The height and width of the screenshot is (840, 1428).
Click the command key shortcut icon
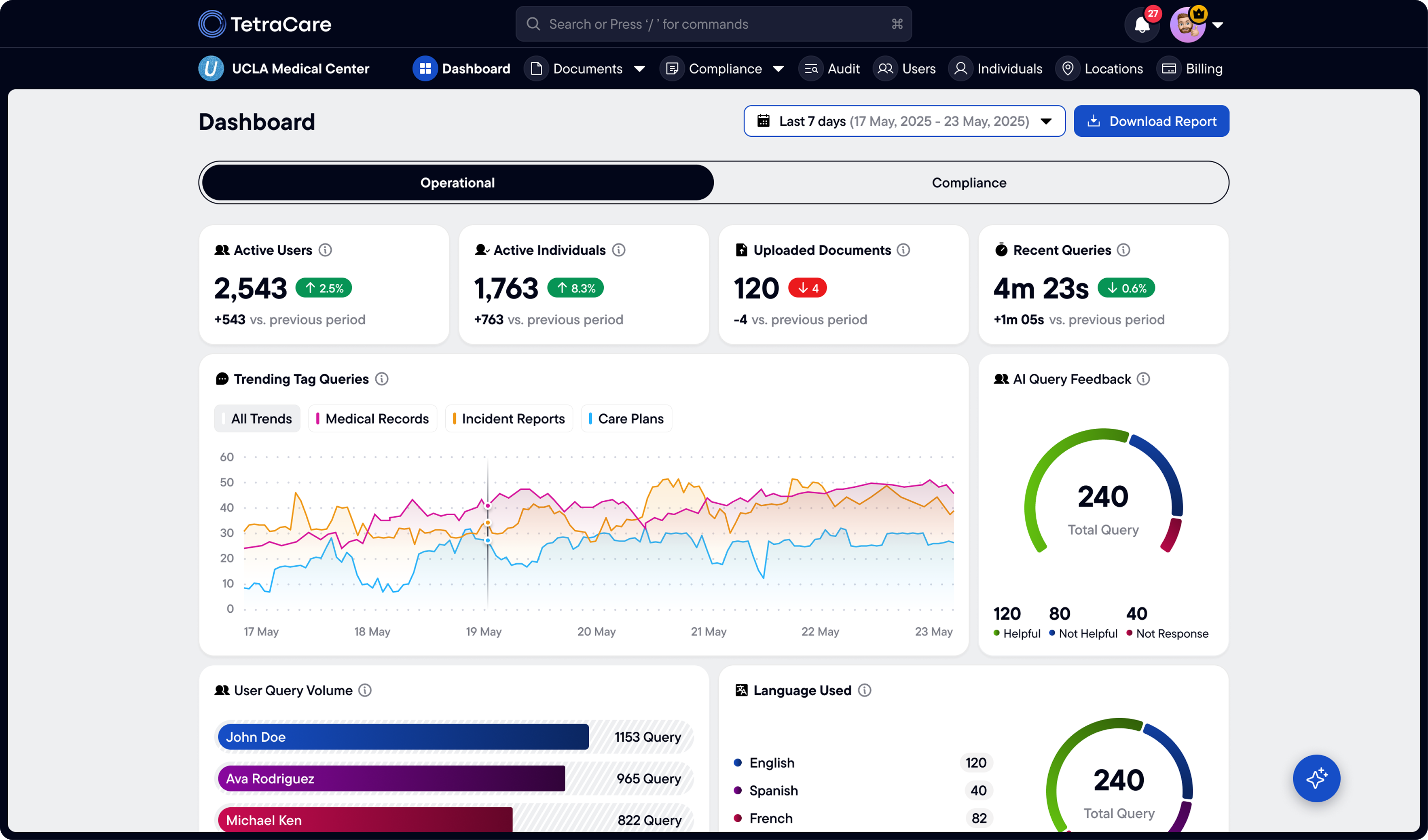pyautogui.click(x=897, y=24)
